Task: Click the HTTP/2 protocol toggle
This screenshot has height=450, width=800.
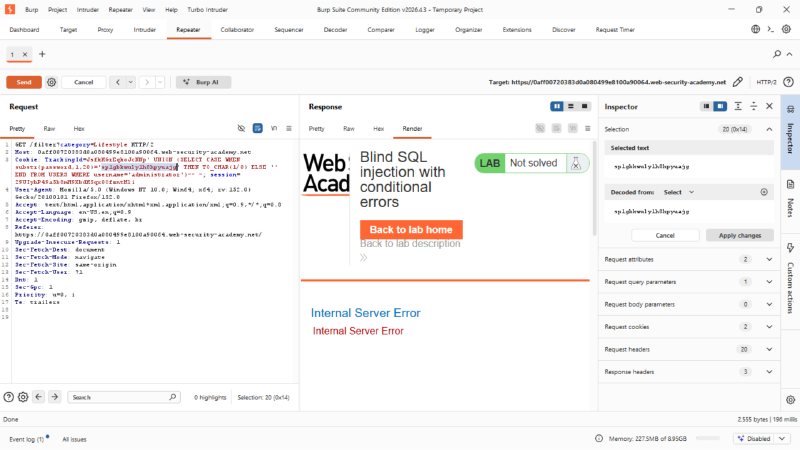Action: coord(766,82)
